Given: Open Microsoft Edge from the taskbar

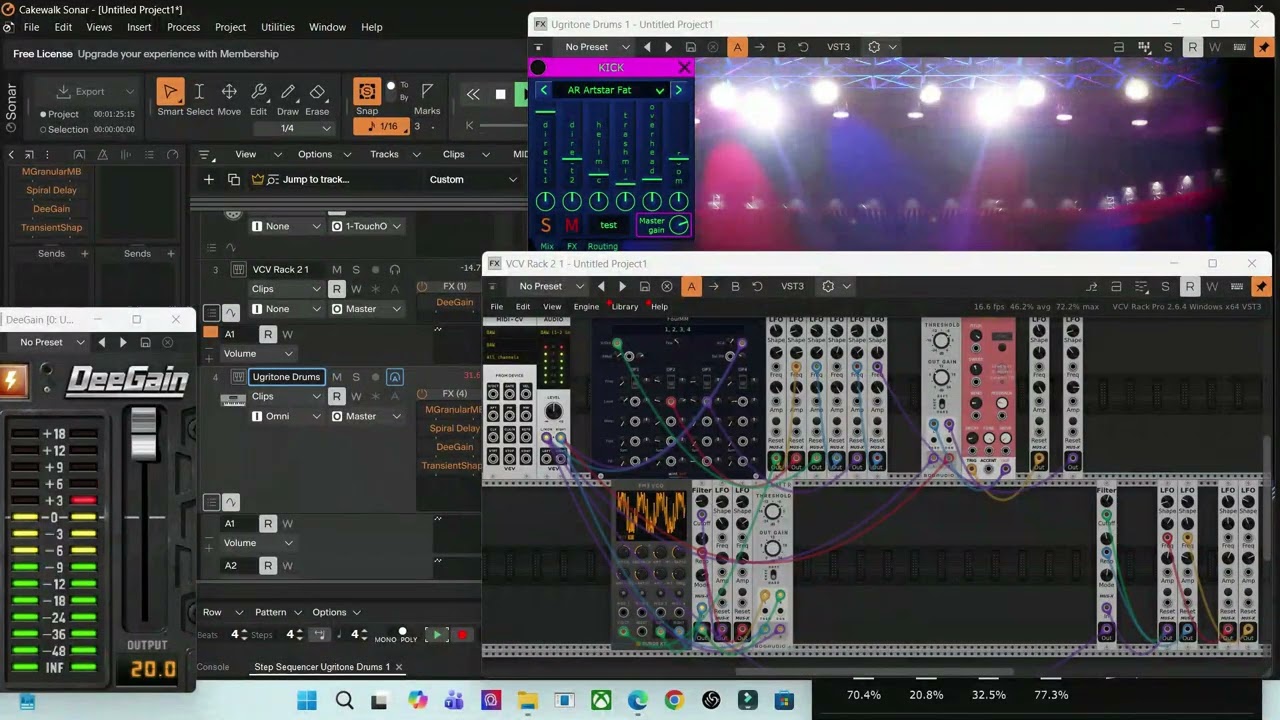Looking at the screenshot, I should [x=637, y=701].
